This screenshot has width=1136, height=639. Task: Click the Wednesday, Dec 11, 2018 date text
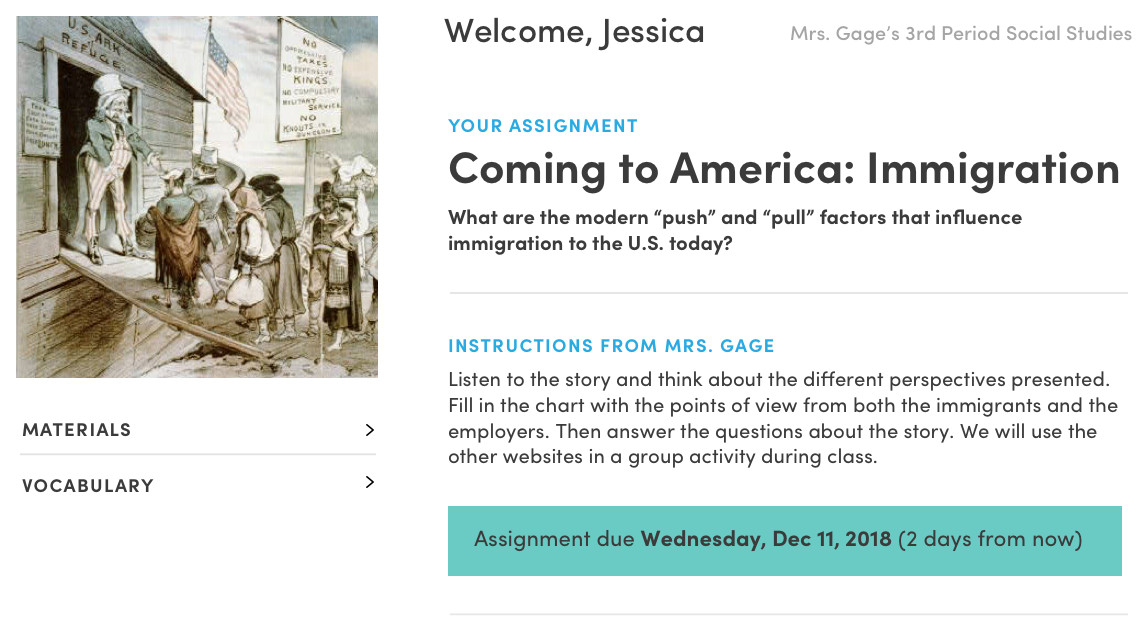[766, 539]
